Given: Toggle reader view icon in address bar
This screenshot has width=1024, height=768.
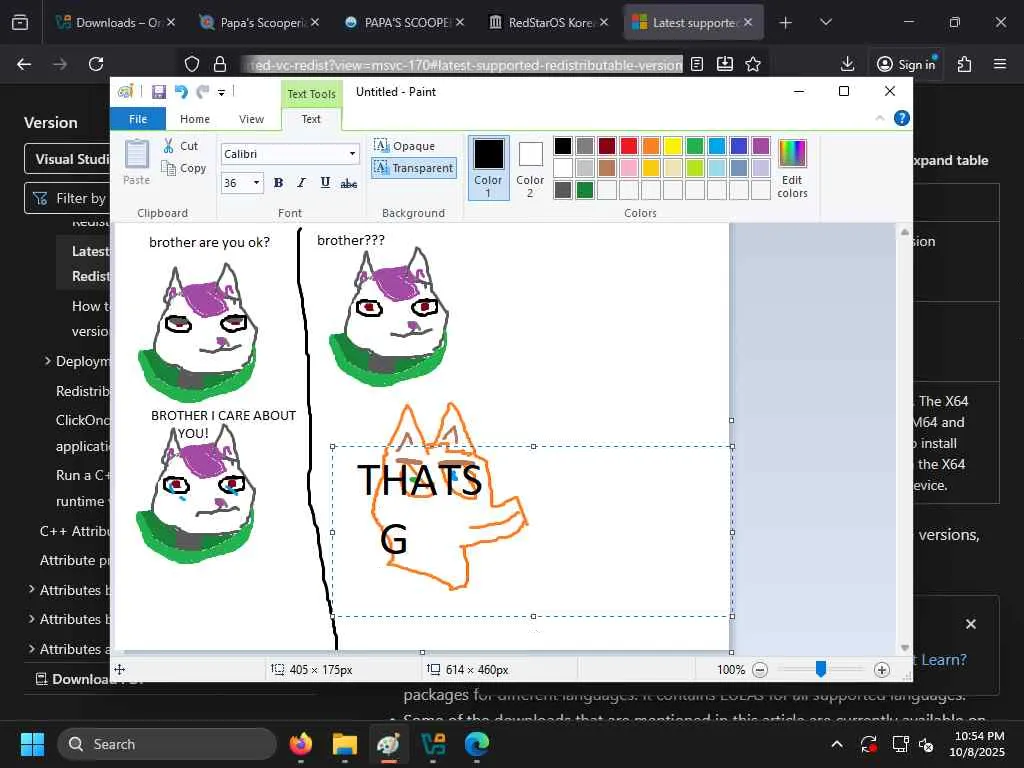Looking at the screenshot, I should point(697,64).
